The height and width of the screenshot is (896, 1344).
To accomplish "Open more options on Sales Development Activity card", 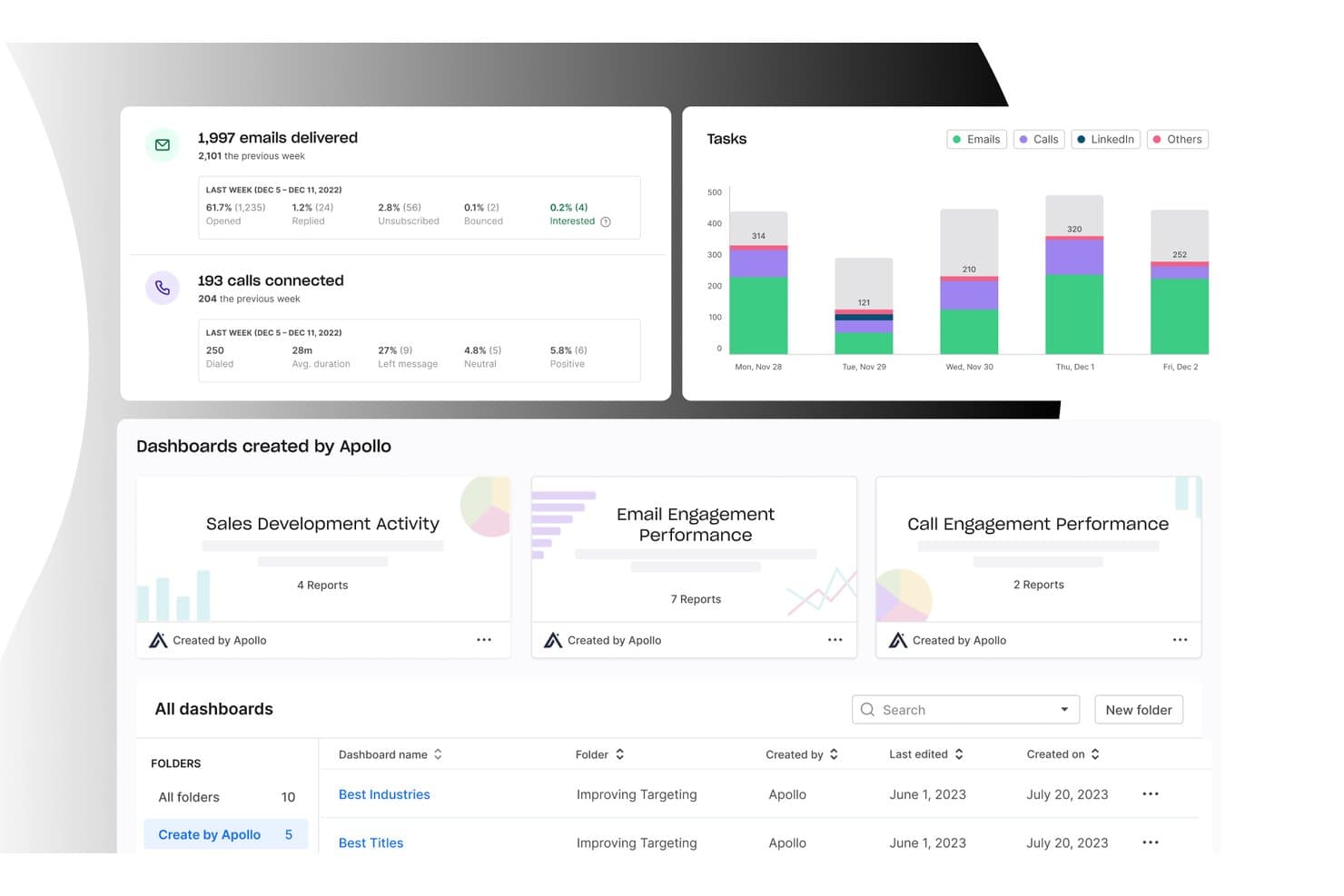I will pyautogui.click(x=484, y=640).
